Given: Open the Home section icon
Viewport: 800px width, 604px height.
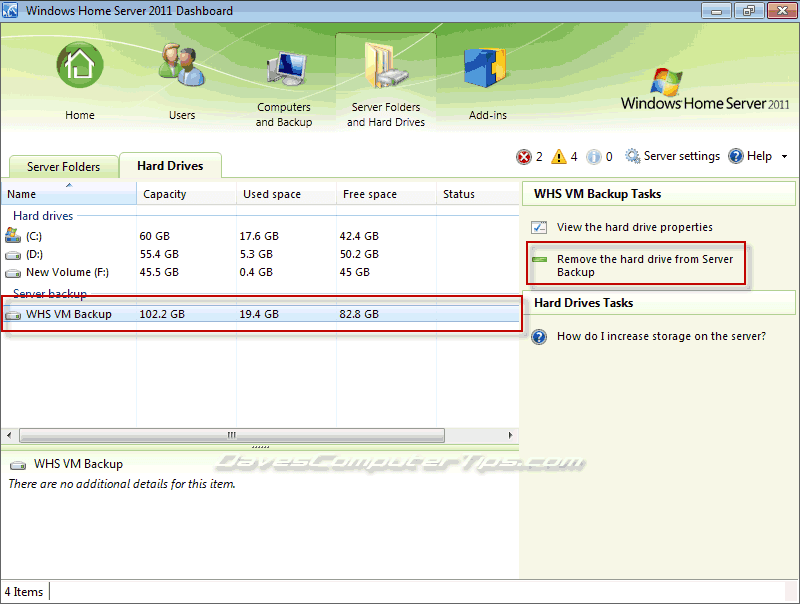Looking at the screenshot, I should pos(80,66).
